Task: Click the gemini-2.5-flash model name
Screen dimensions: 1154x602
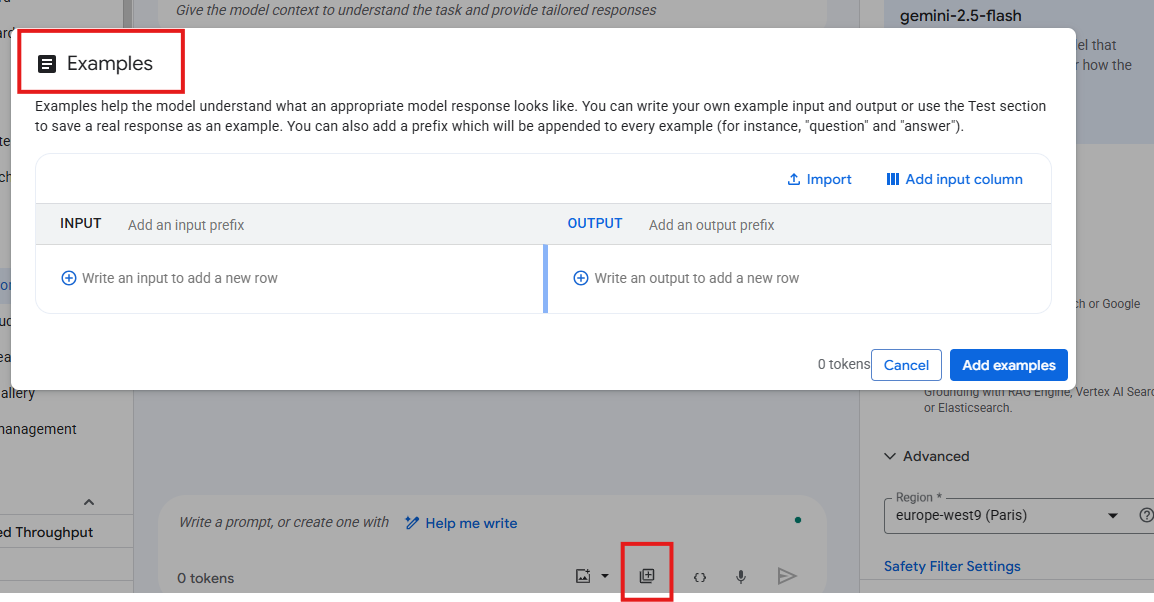Action: 960,15
